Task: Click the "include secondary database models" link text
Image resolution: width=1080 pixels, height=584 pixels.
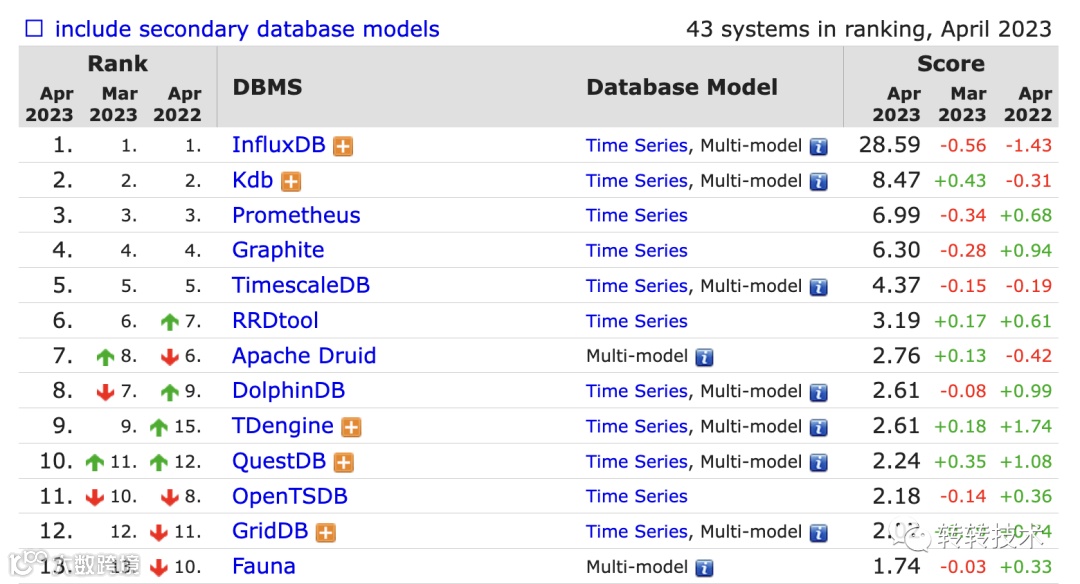Action: (x=247, y=29)
